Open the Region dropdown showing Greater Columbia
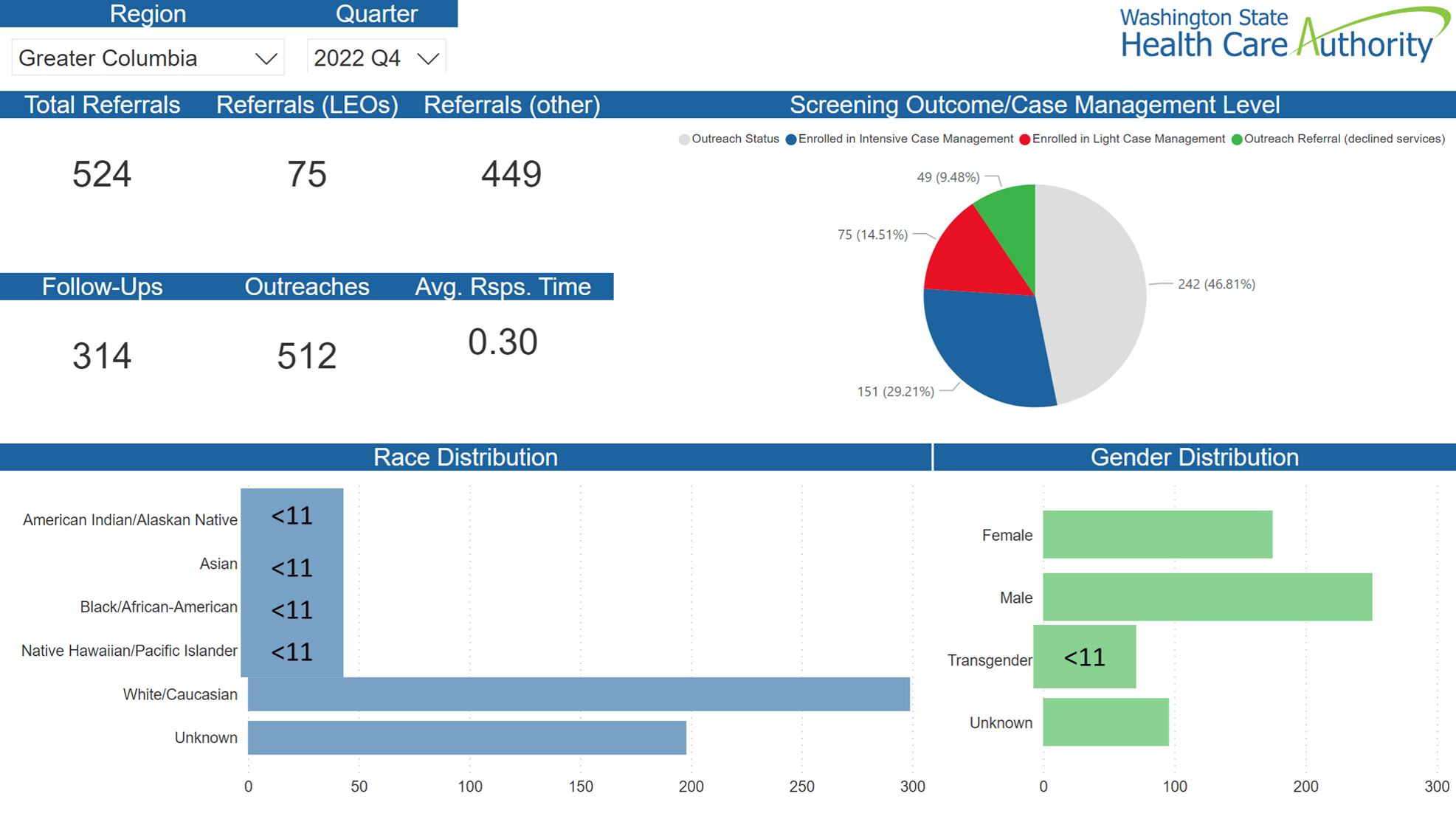Viewport: 1456px width, 830px height. [x=148, y=58]
